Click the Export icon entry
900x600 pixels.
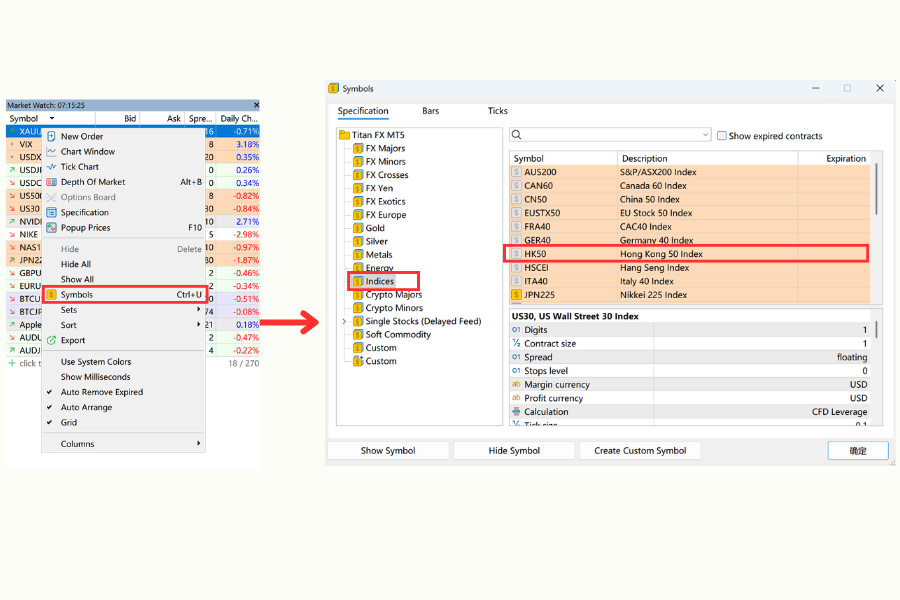coord(52,340)
